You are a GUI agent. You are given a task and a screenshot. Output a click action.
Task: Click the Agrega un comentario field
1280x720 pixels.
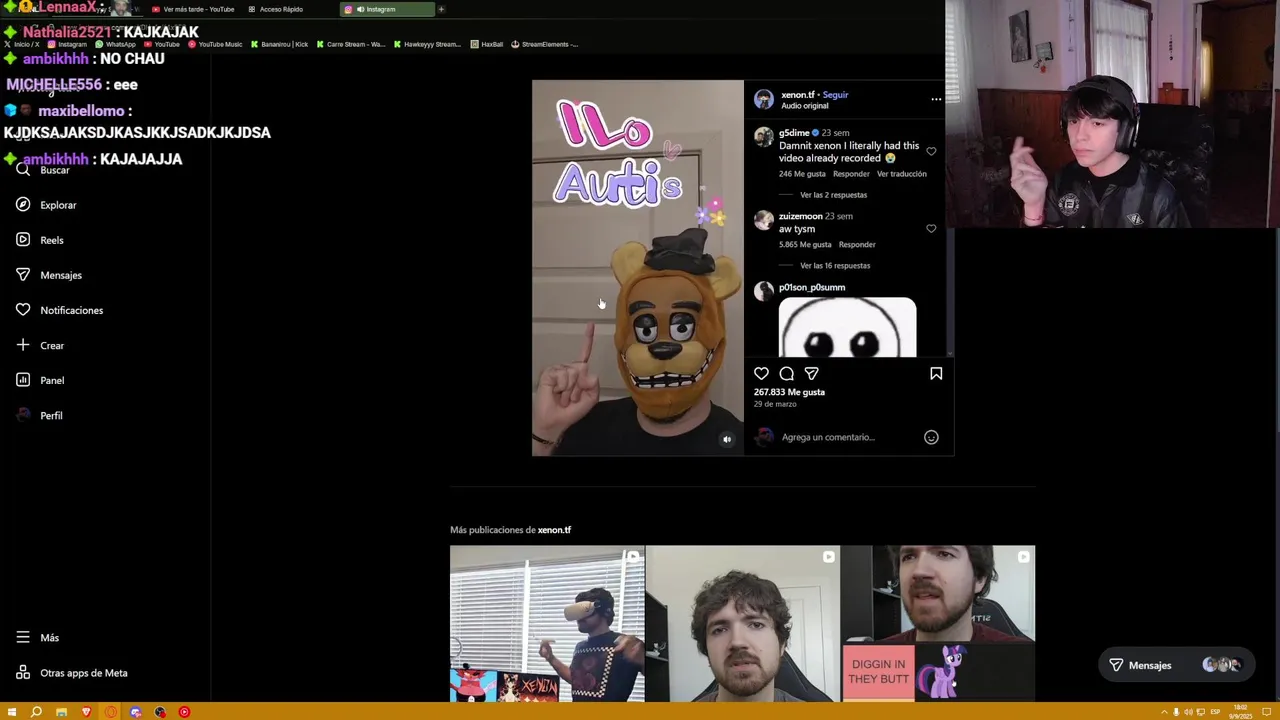(x=828, y=437)
